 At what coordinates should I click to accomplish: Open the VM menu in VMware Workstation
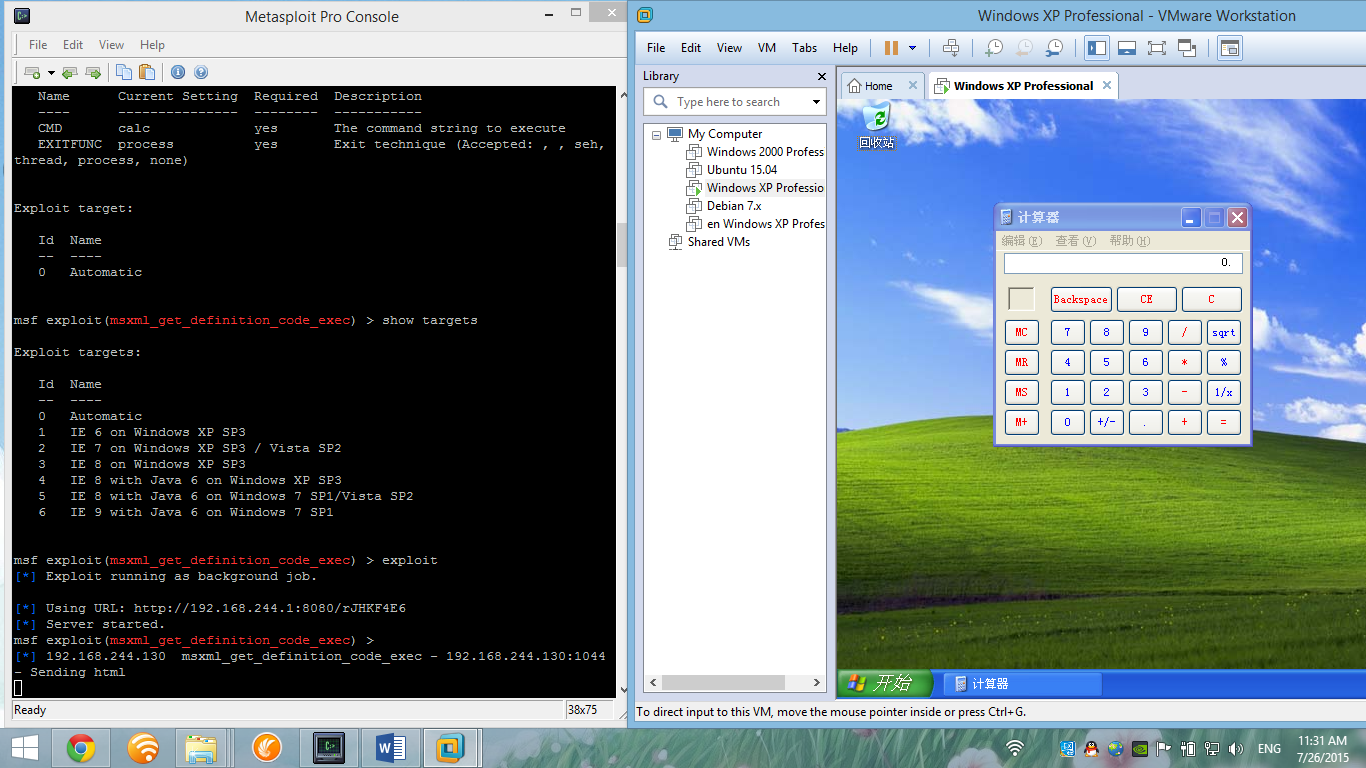click(x=767, y=48)
